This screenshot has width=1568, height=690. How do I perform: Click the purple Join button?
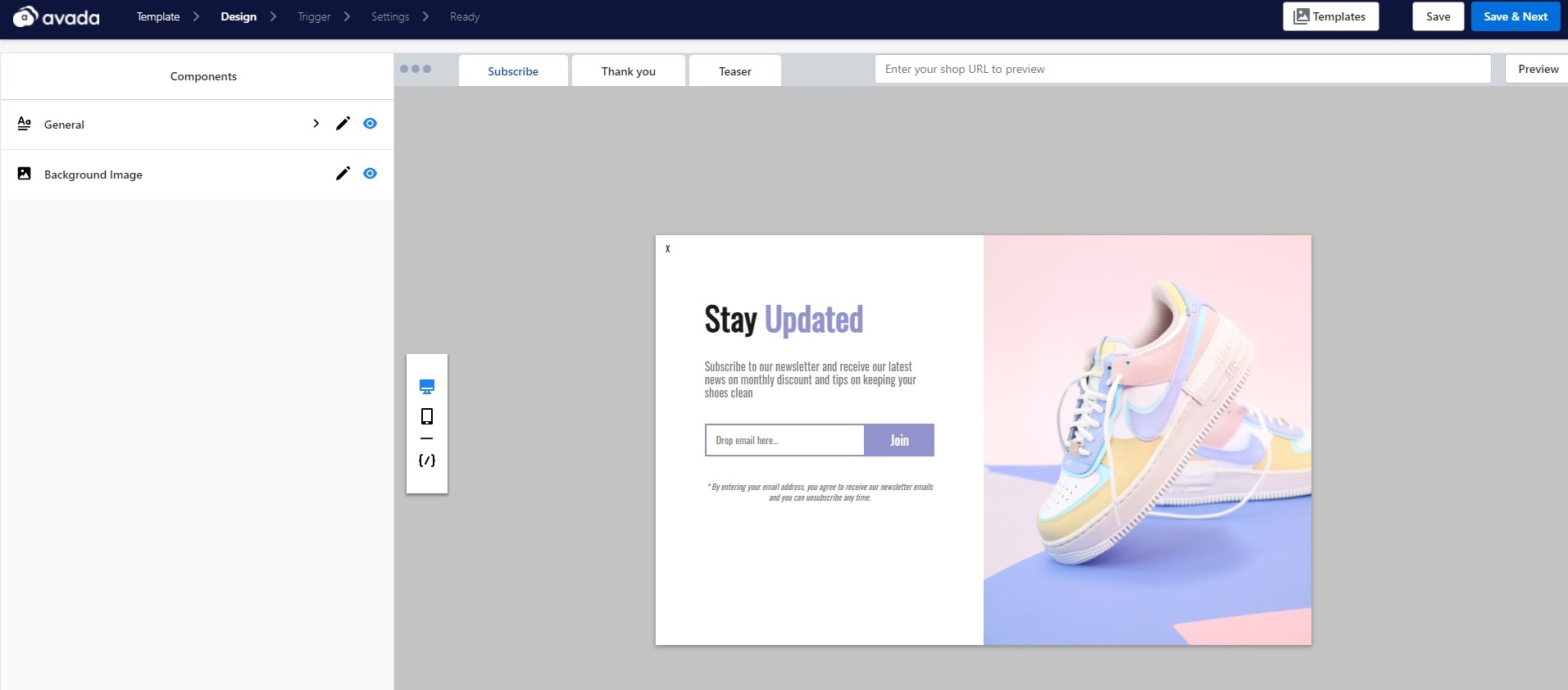[899, 440]
